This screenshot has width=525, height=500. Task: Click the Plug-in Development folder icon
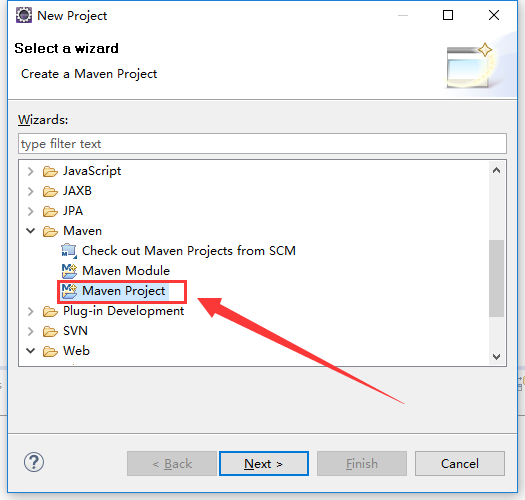tap(50, 311)
